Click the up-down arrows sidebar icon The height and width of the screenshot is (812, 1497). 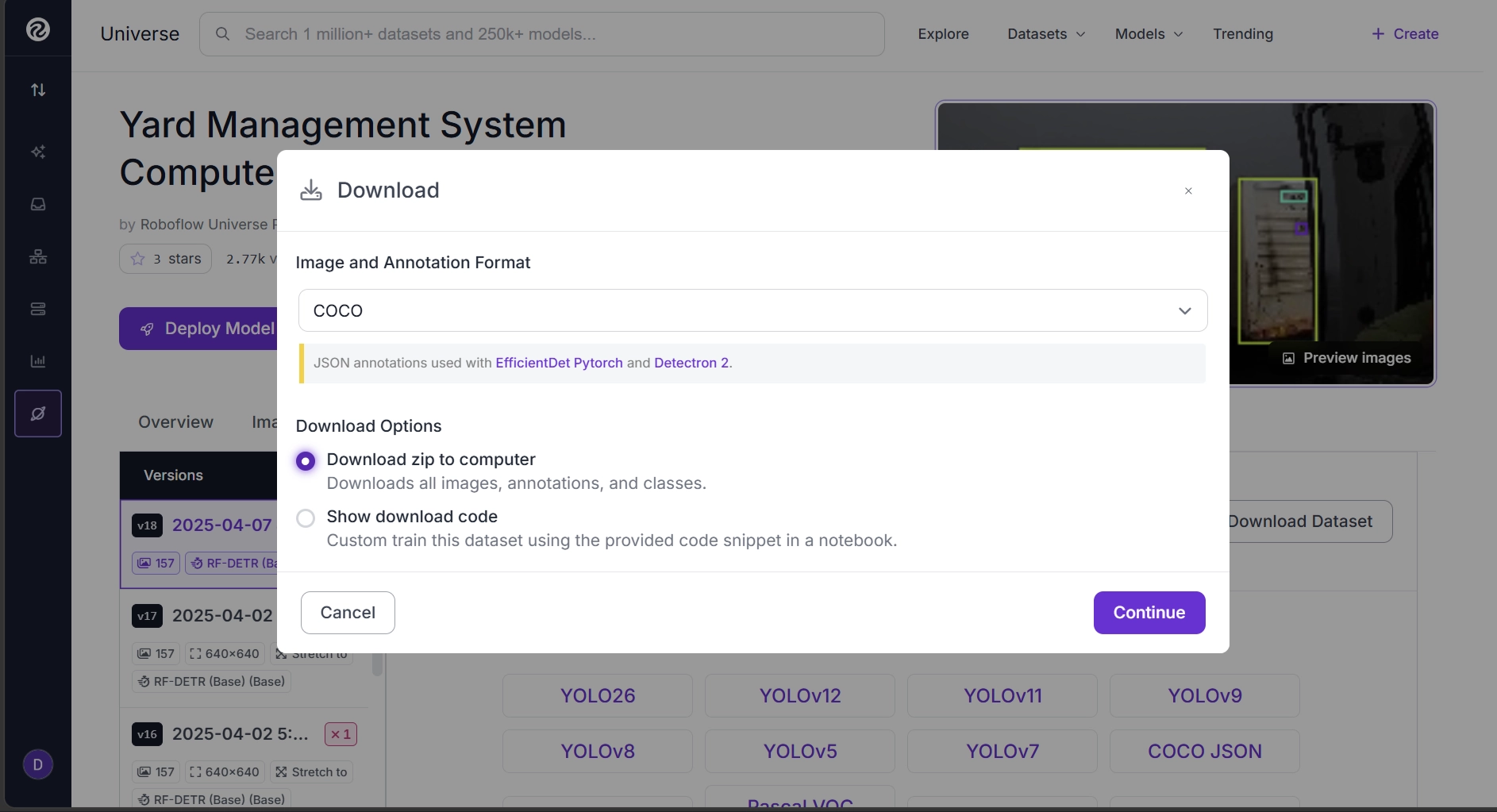[x=38, y=90]
